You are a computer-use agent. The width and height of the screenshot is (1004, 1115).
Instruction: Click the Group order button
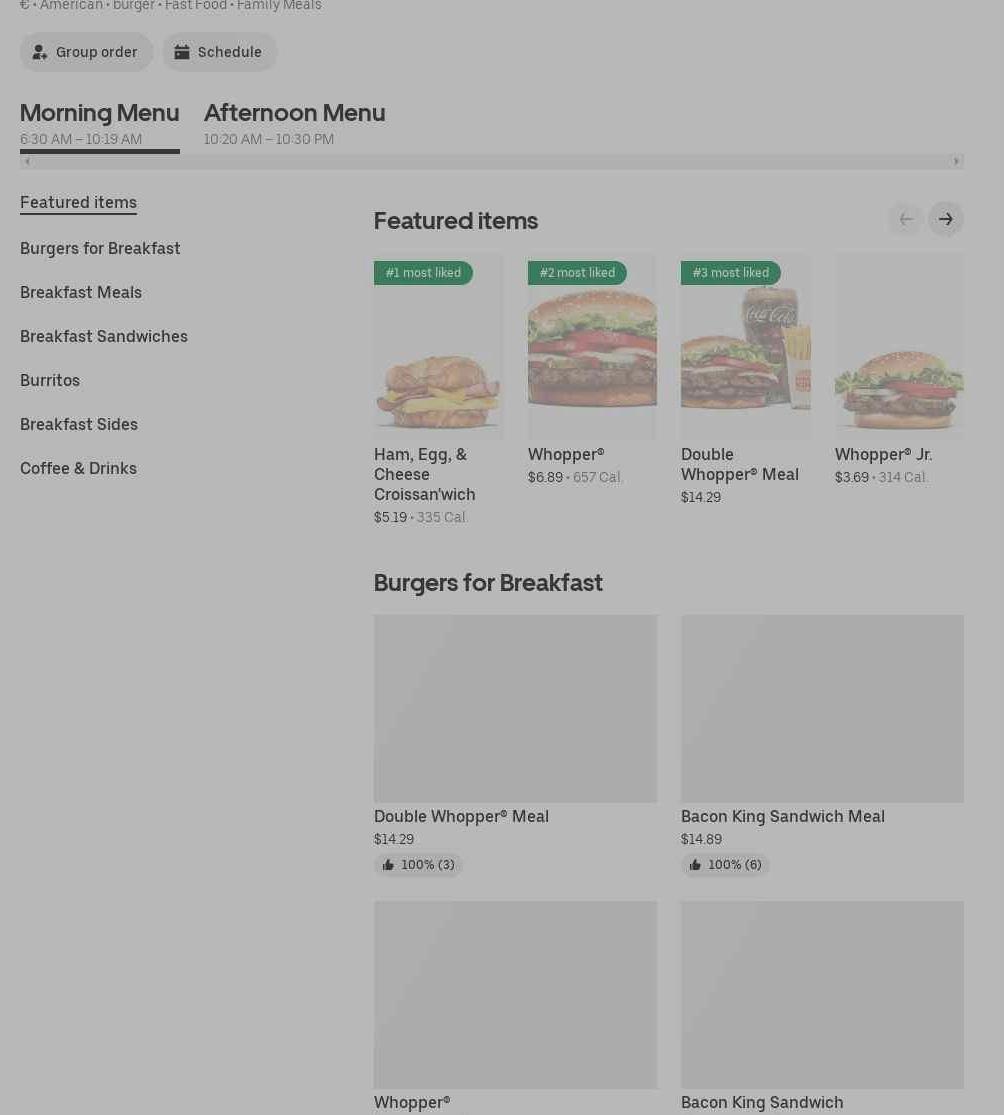coord(86,52)
